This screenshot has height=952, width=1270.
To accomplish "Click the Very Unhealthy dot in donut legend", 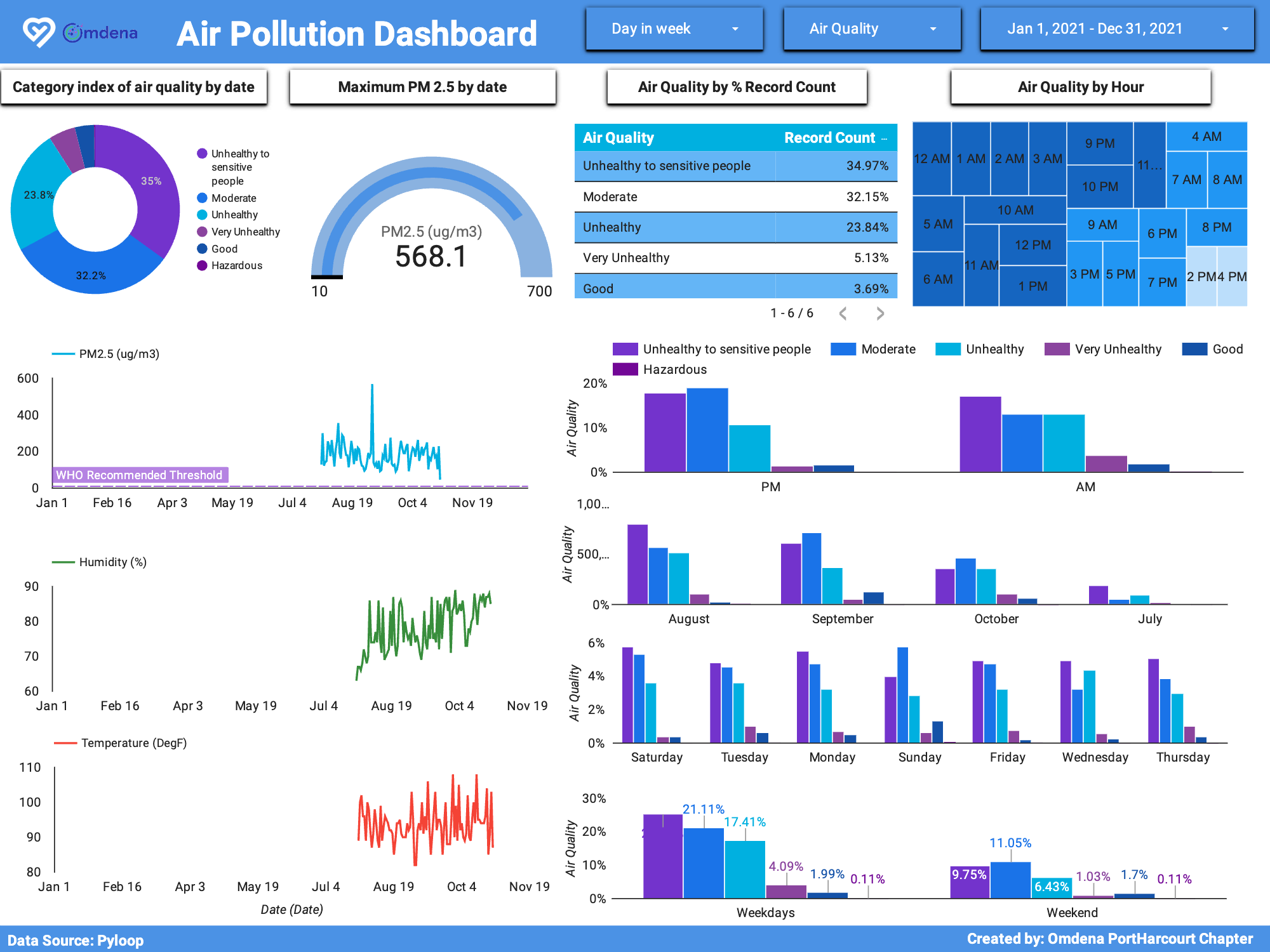I will pyautogui.click(x=202, y=232).
